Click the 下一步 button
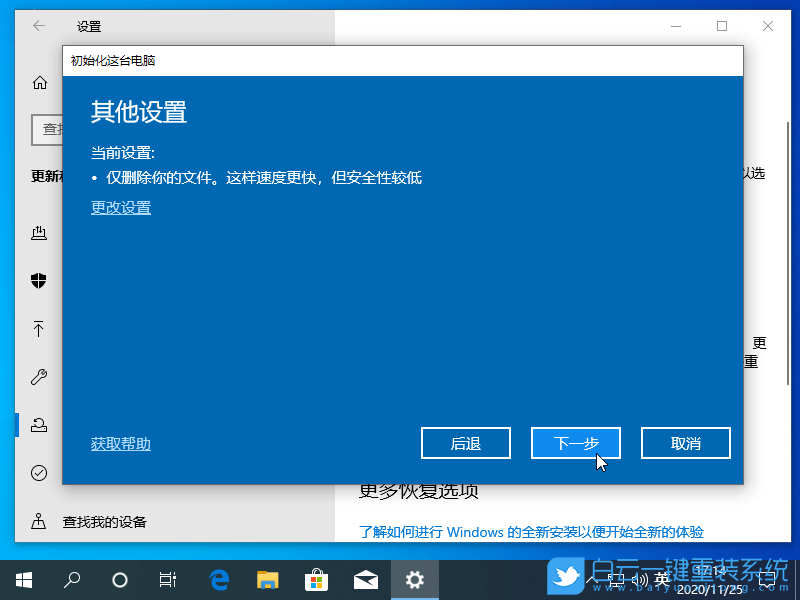 click(576, 443)
